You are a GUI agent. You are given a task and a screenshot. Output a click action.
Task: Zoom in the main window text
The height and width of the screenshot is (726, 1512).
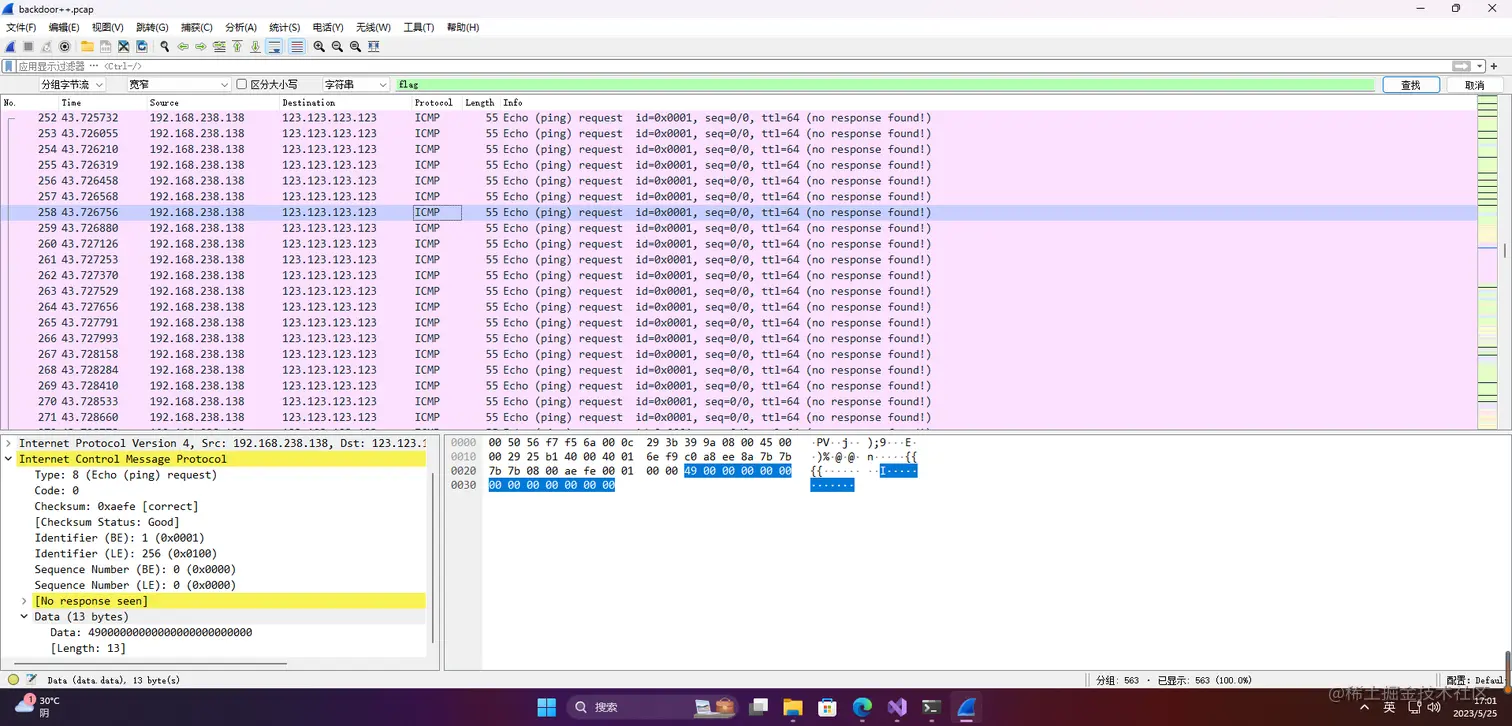(319, 47)
